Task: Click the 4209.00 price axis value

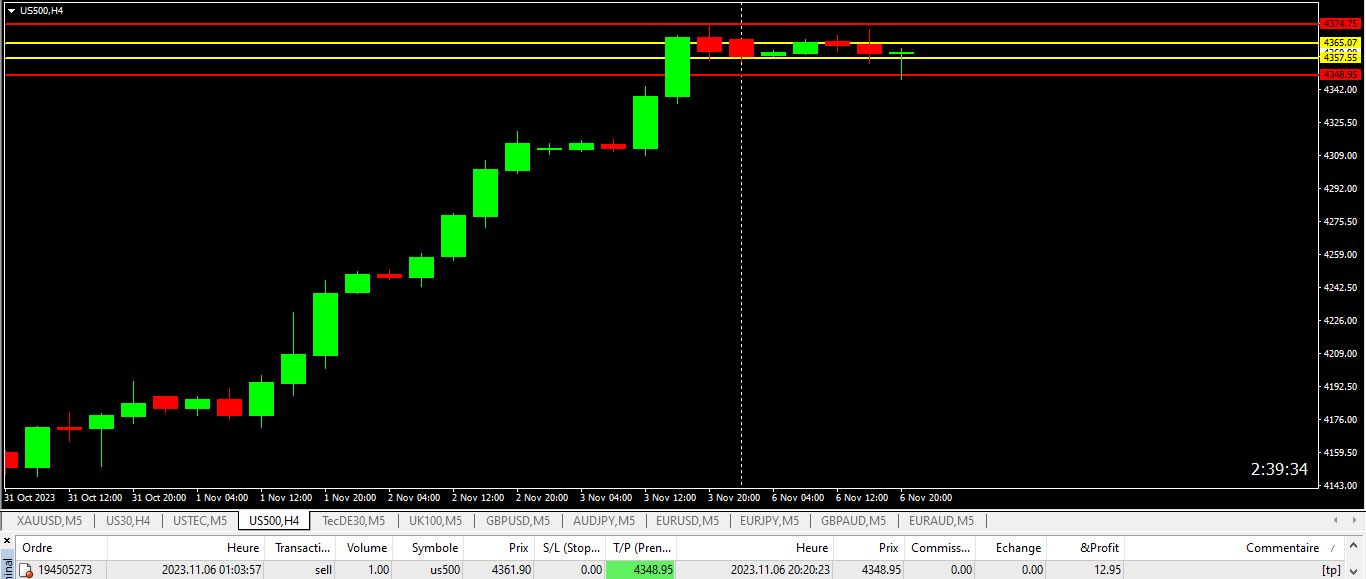Action: [1341, 354]
